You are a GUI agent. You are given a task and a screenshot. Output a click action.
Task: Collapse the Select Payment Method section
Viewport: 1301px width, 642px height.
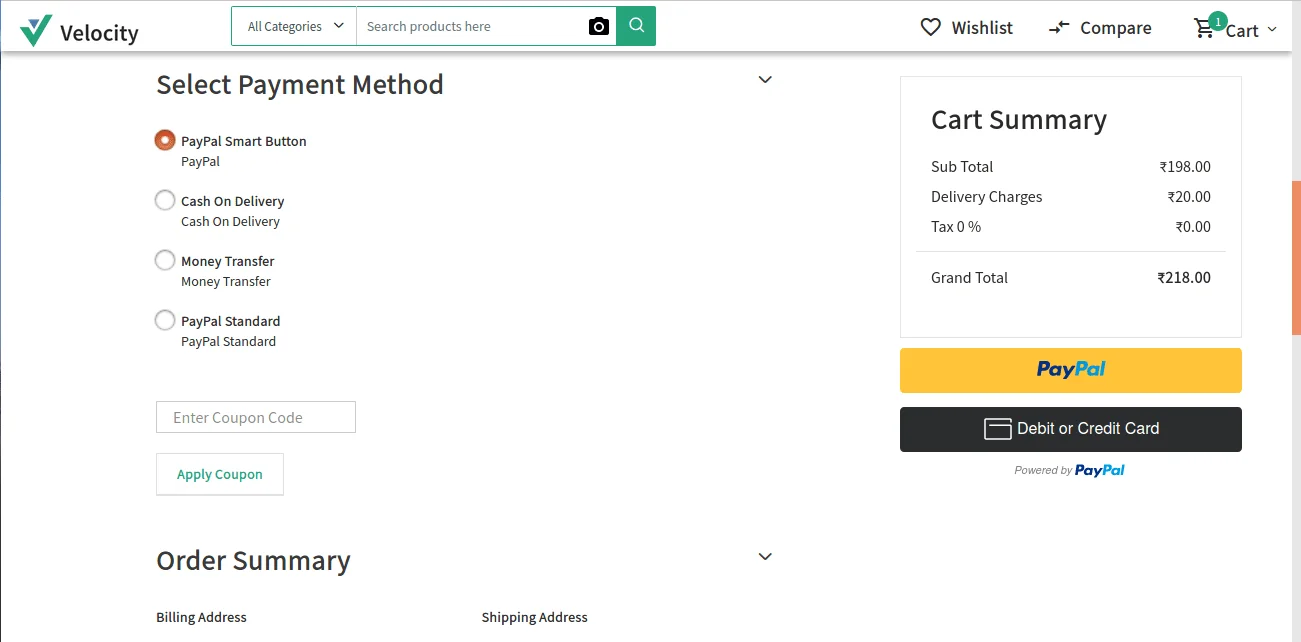pos(765,80)
